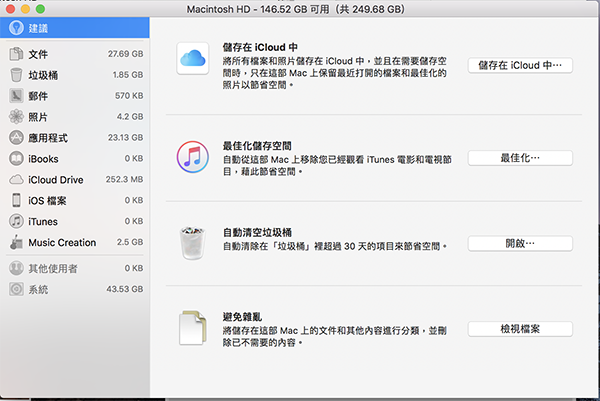Click the iTunes label in sidebar
This screenshot has width=600, height=401.
43,222
